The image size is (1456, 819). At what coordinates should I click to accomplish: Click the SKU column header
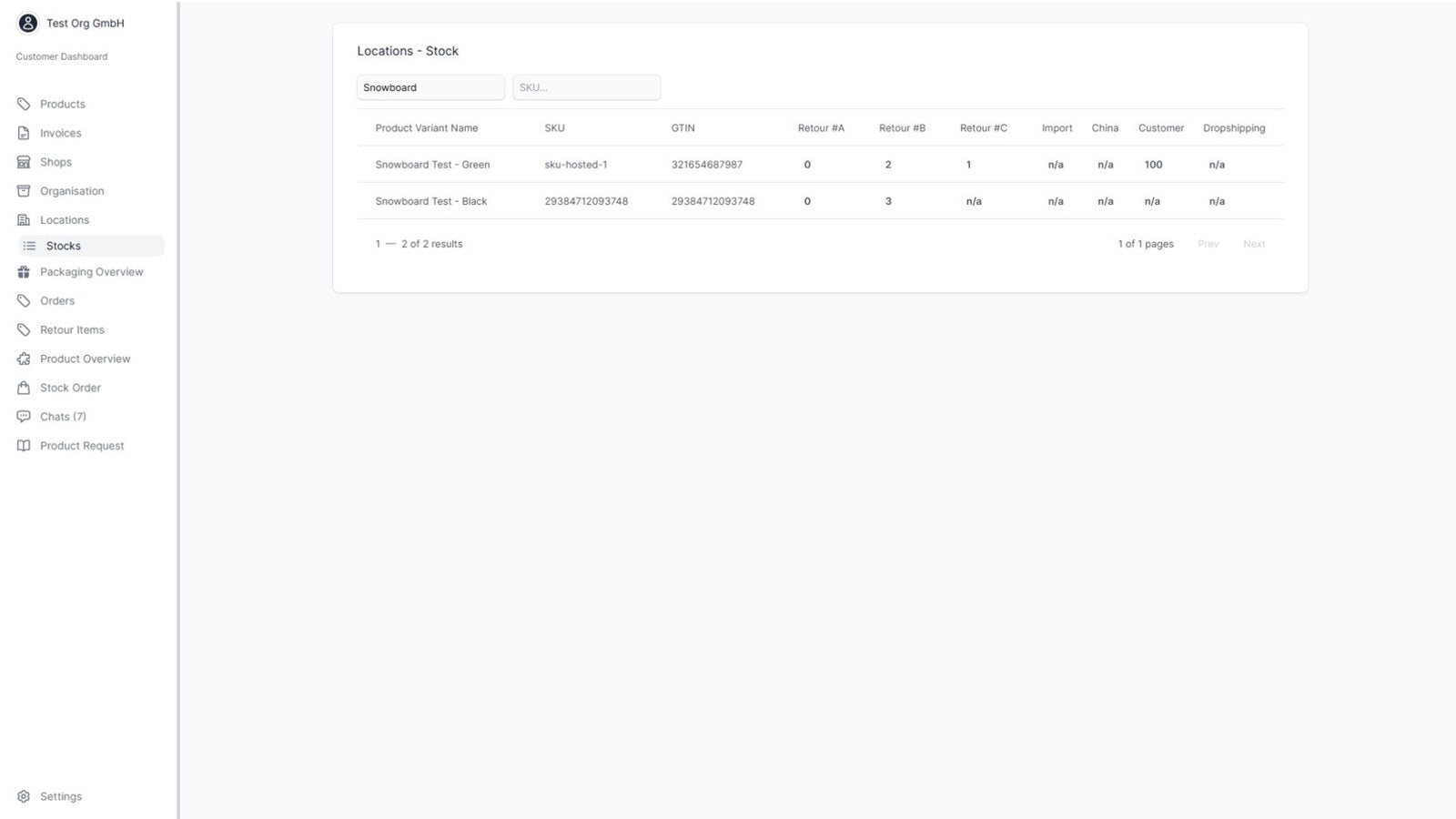point(554,128)
